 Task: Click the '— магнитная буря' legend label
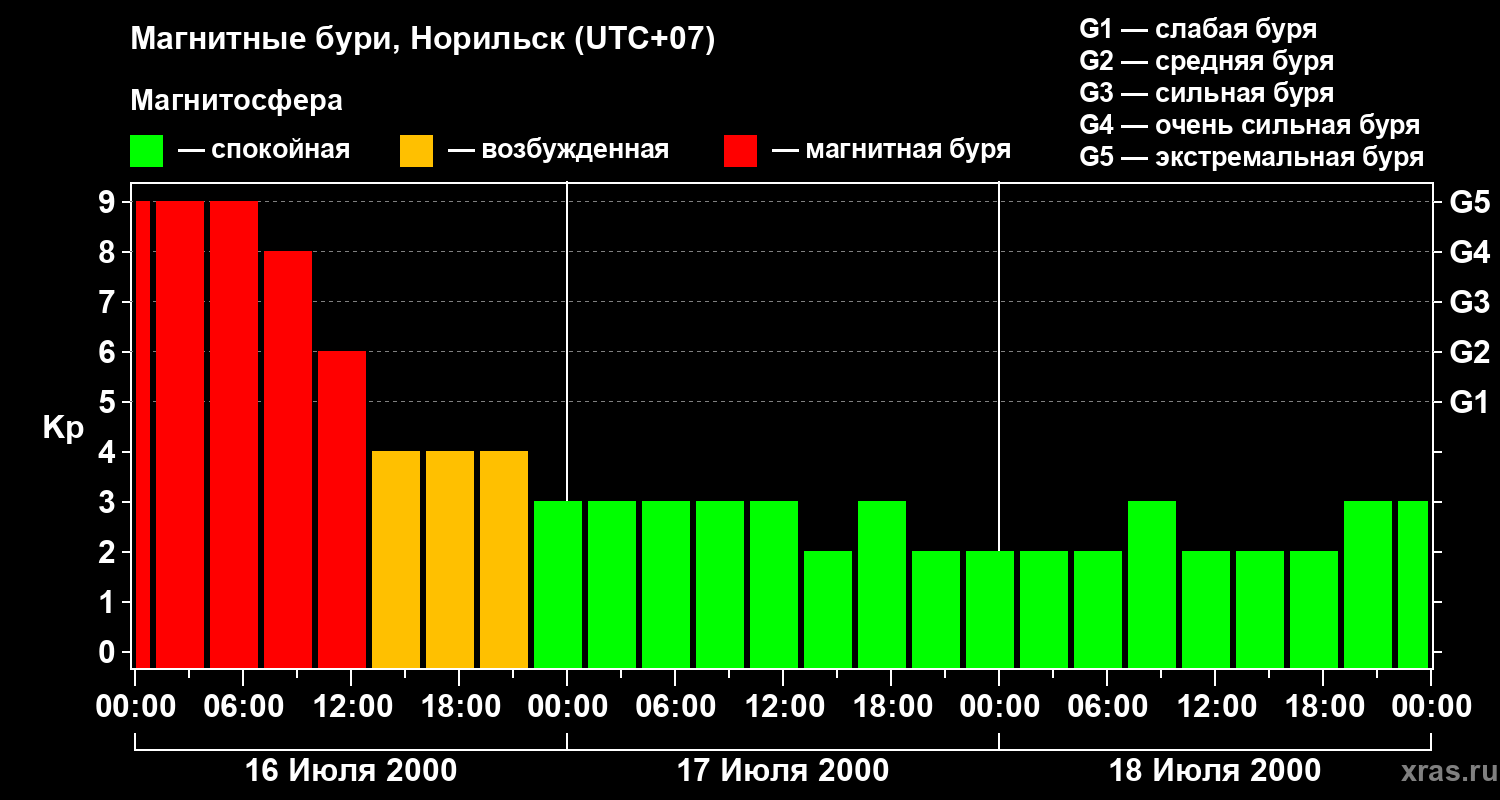[891, 151]
